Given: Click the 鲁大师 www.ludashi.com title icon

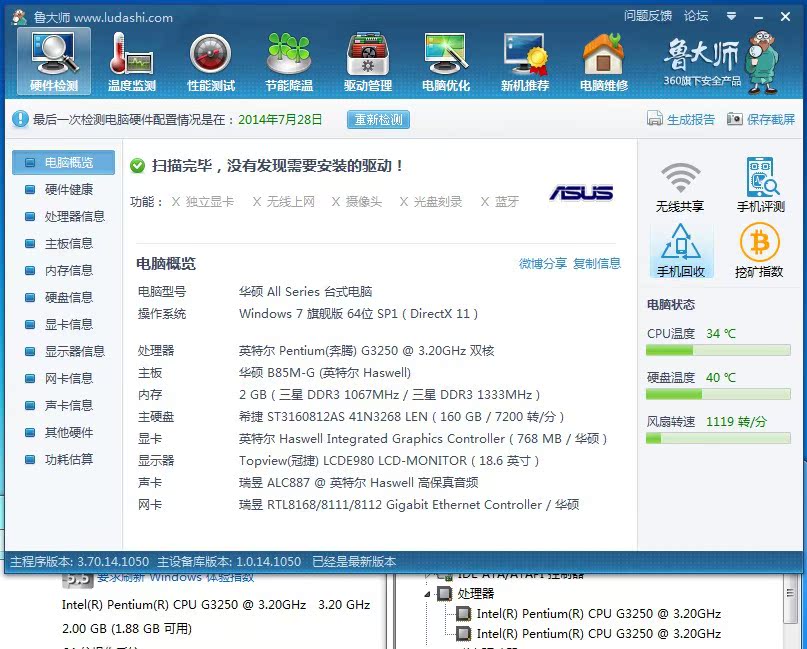Looking at the screenshot, I should point(20,17).
